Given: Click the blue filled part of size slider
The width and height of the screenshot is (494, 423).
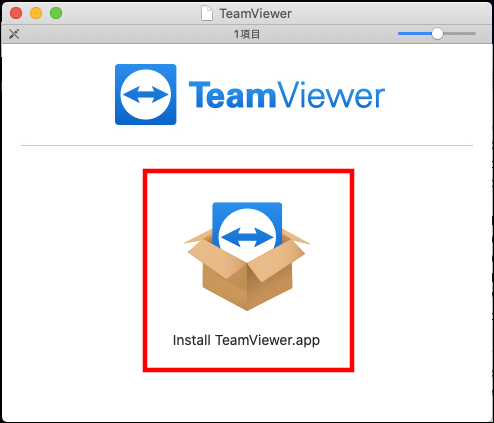Looking at the screenshot, I should click(415, 34).
